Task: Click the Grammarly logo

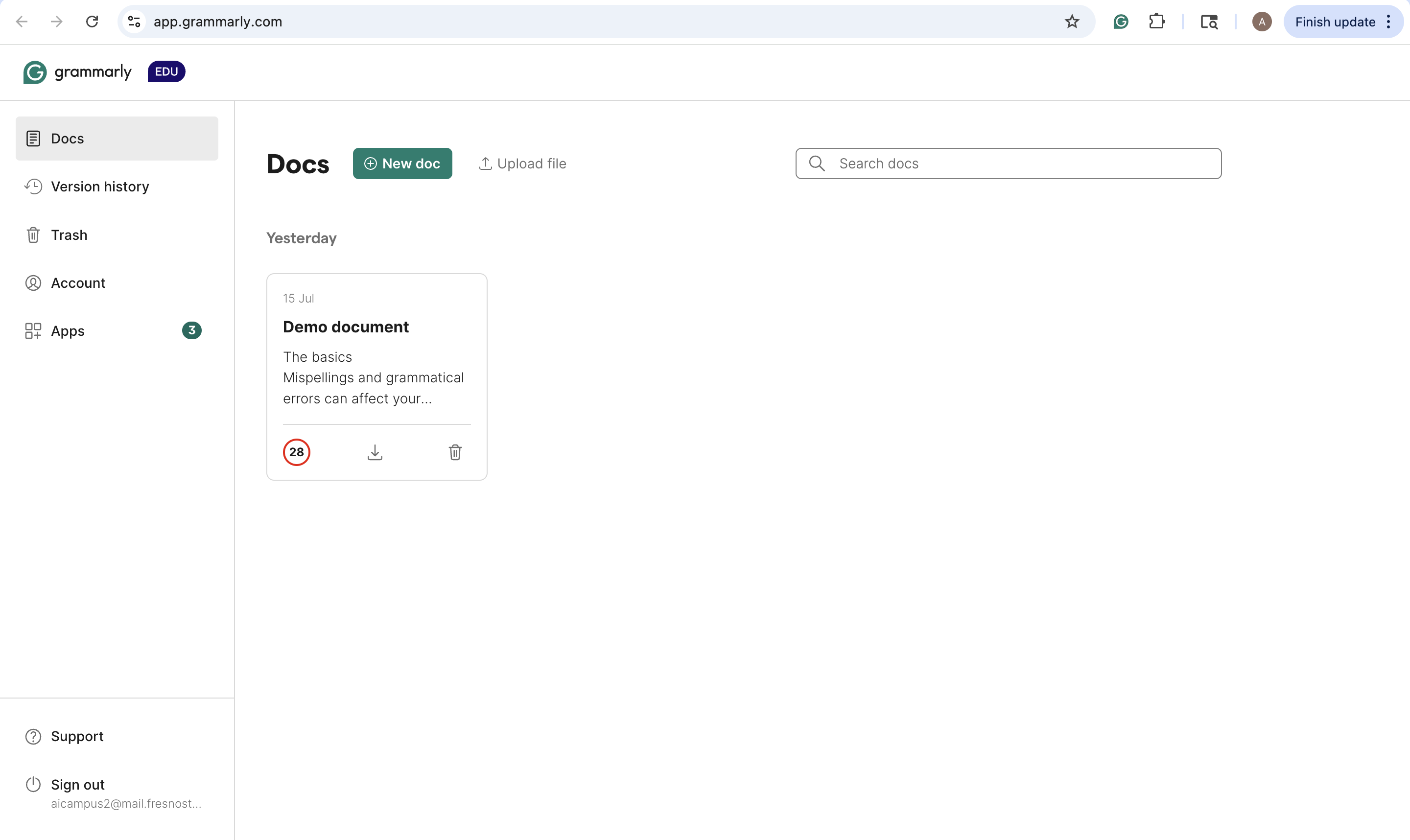Action: (x=76, y=71)
